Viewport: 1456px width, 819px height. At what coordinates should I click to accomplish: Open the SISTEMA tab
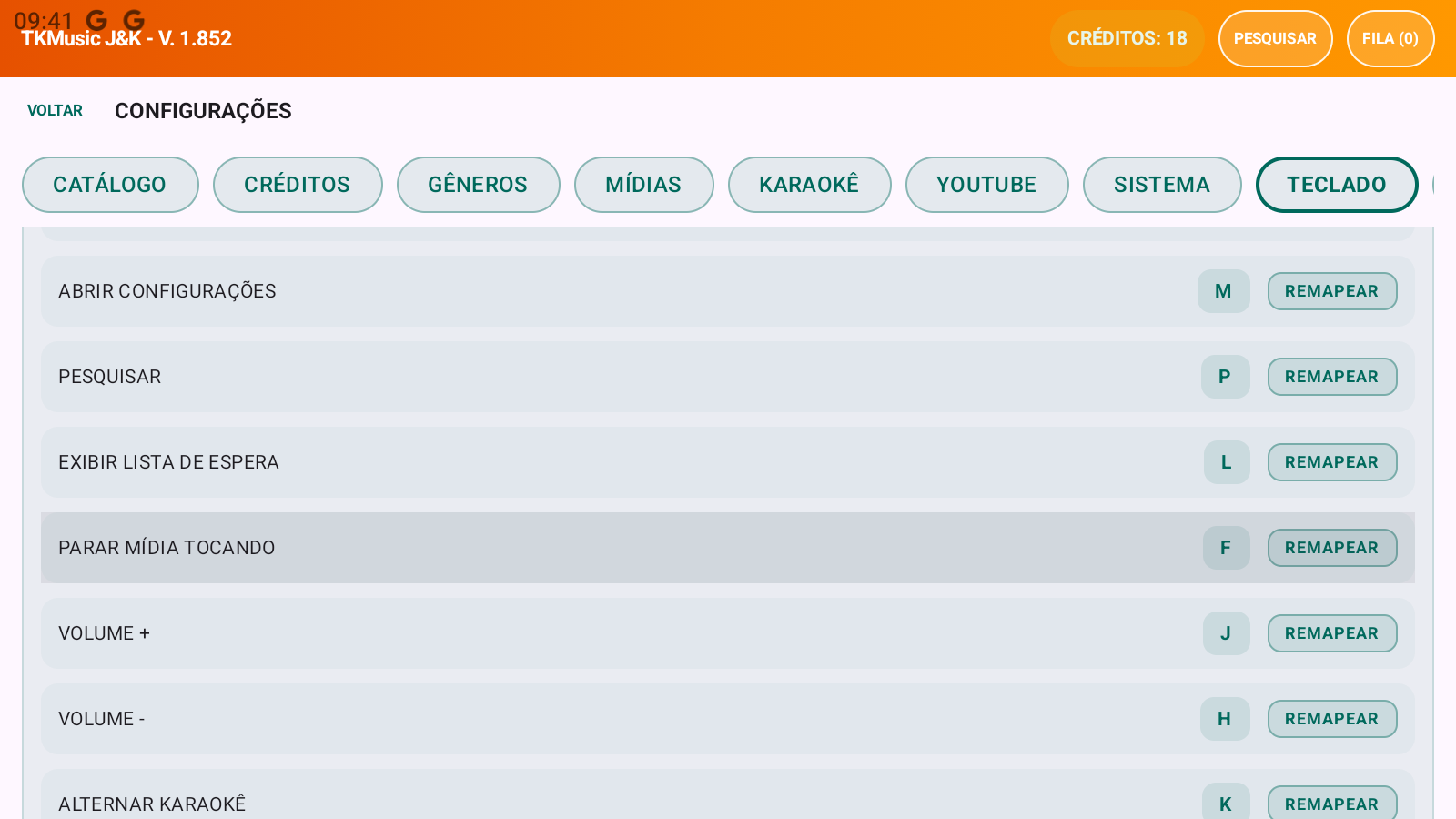pos(1162,185)
